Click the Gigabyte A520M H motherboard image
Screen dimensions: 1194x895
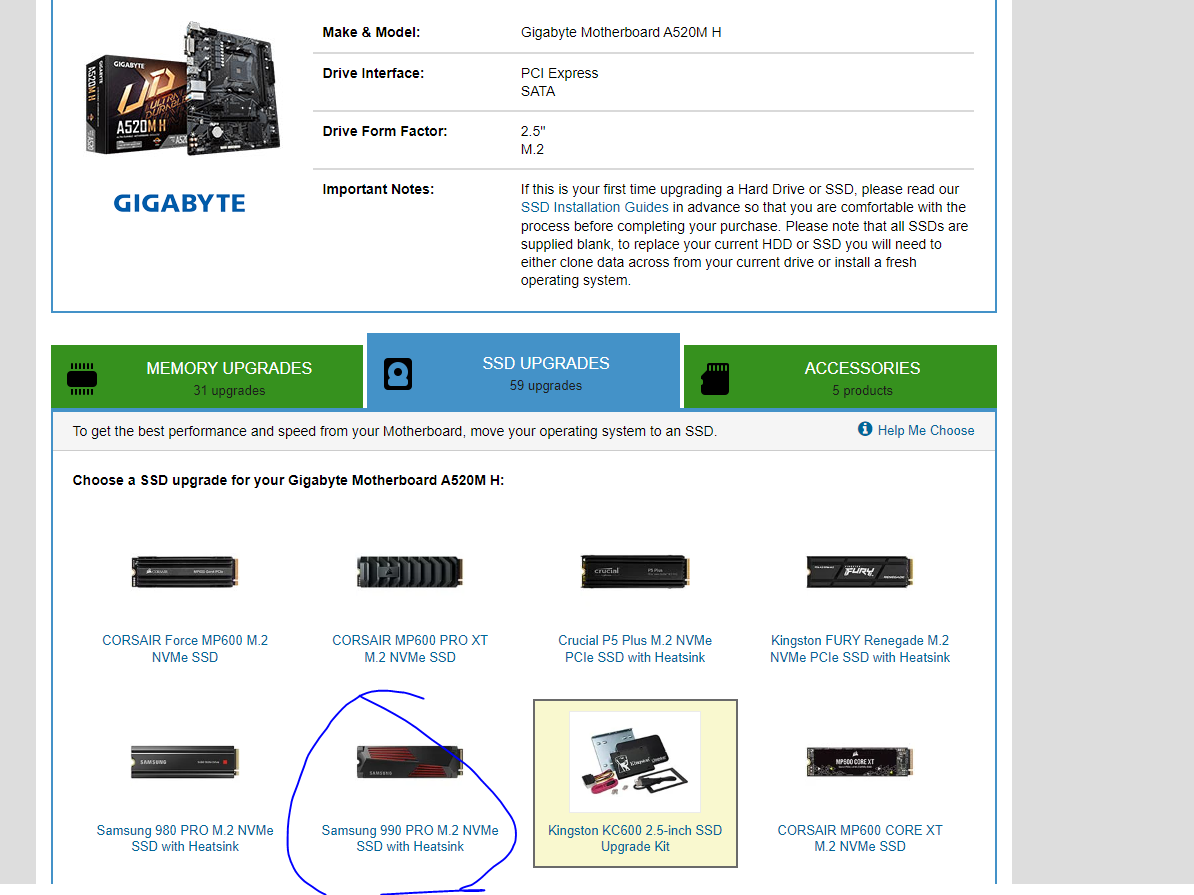coord(183,90)
